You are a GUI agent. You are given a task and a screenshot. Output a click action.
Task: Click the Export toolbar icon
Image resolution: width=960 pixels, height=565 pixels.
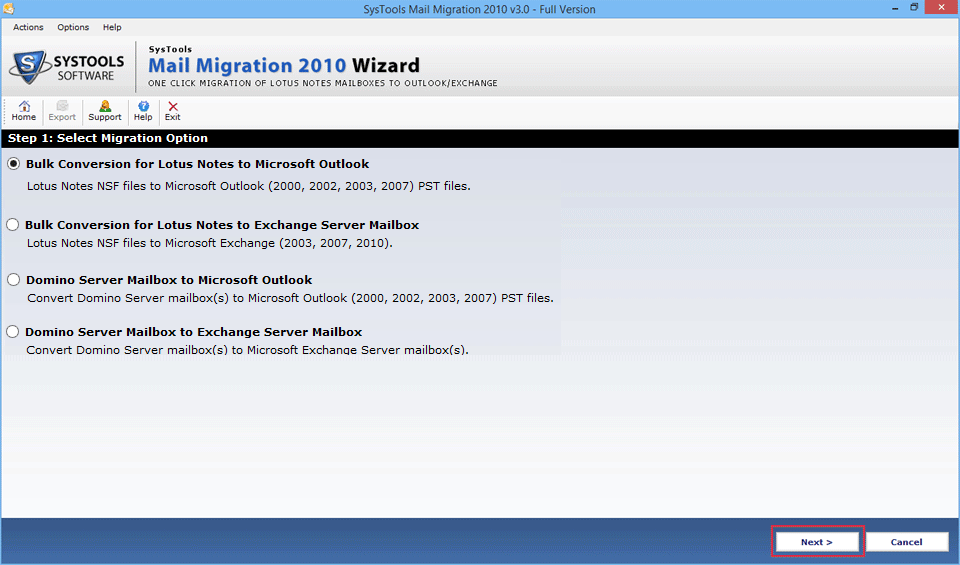click(62, 111)
